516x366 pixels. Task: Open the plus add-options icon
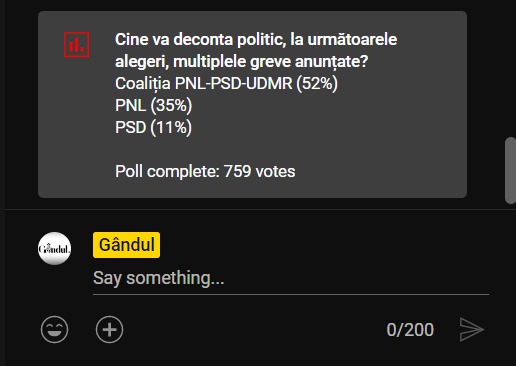[109, 329]
